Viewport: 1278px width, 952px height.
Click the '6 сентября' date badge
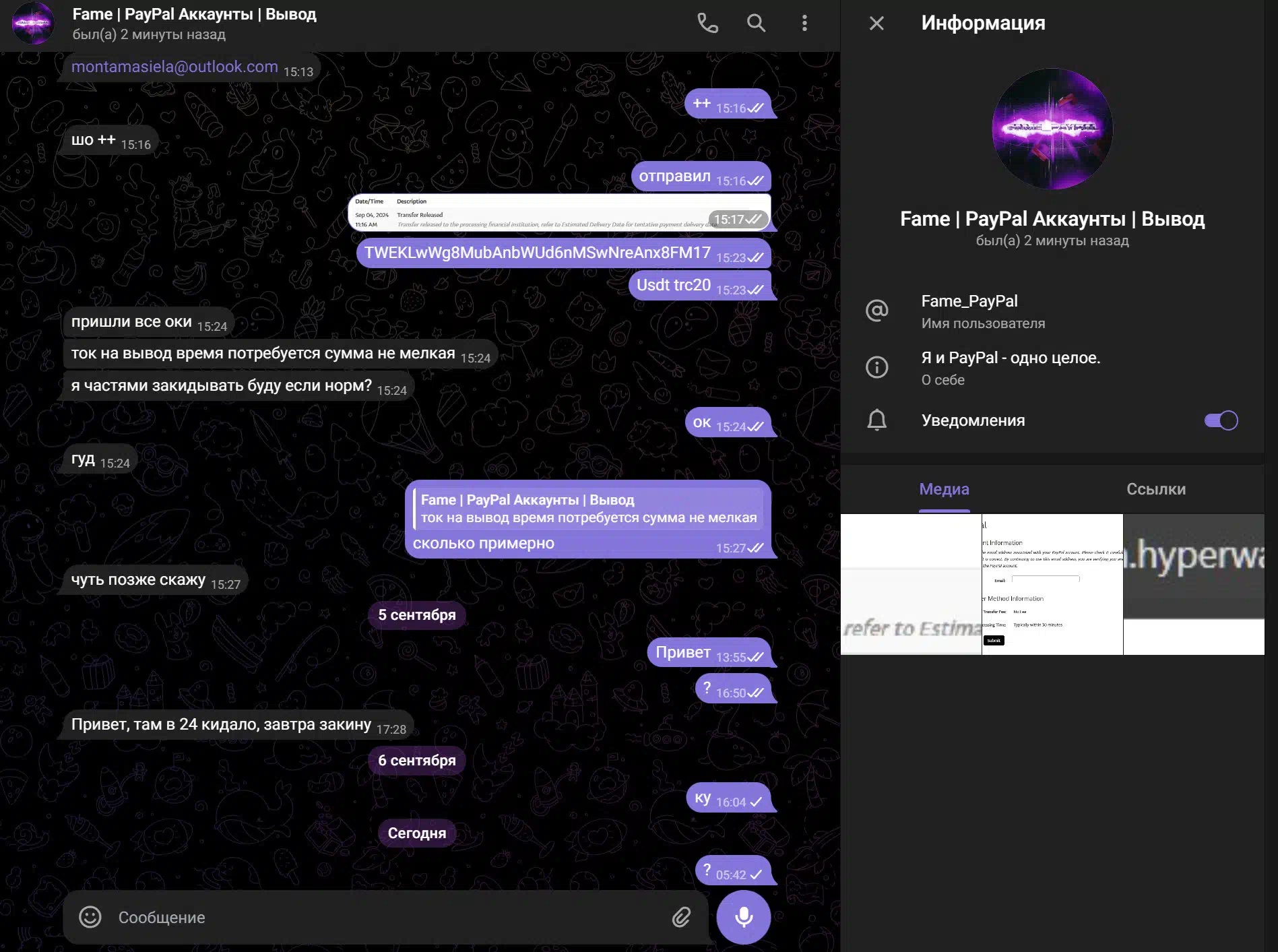coord(416,761)
